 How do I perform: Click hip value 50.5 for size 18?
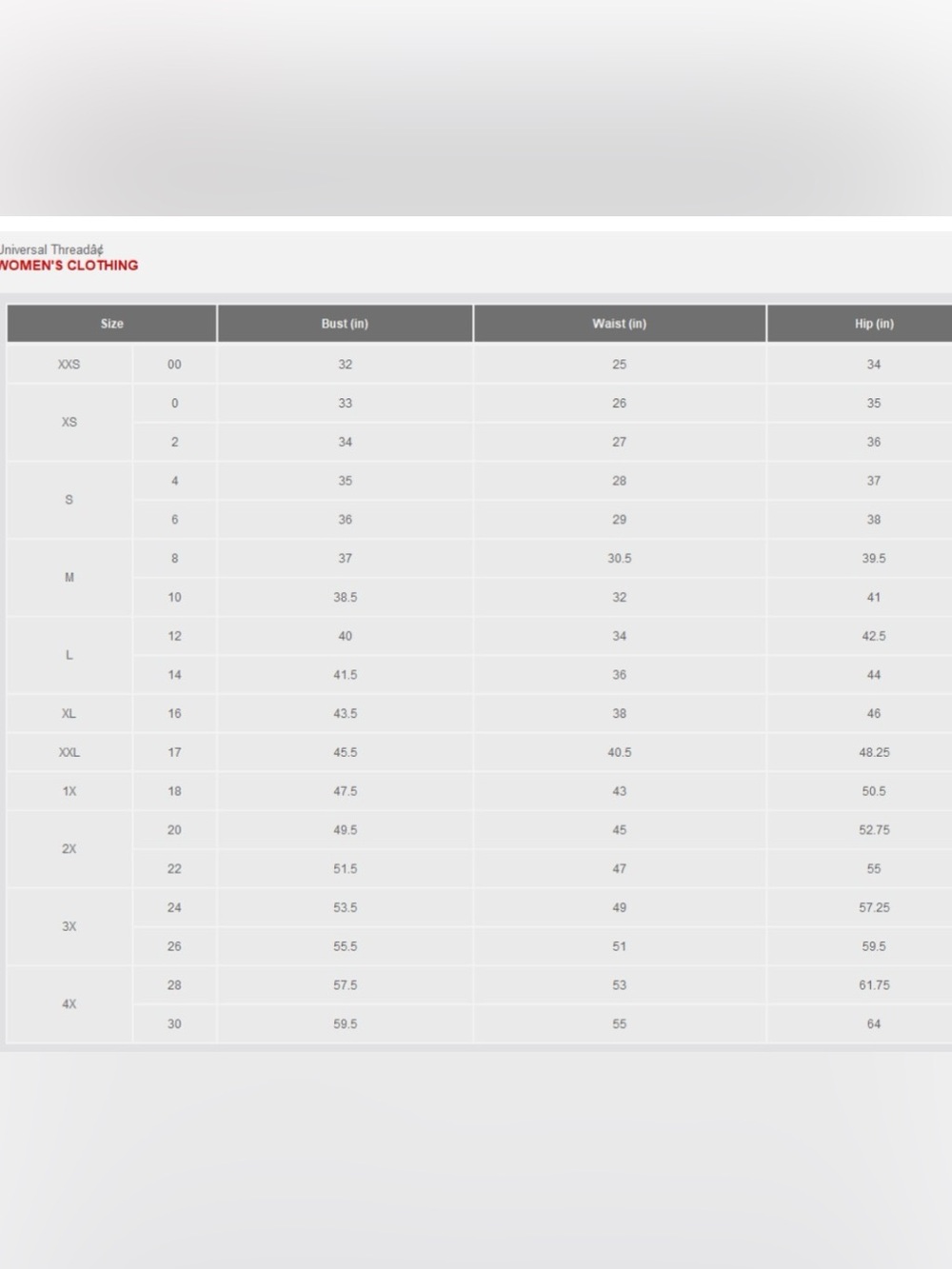pos(860,791)
